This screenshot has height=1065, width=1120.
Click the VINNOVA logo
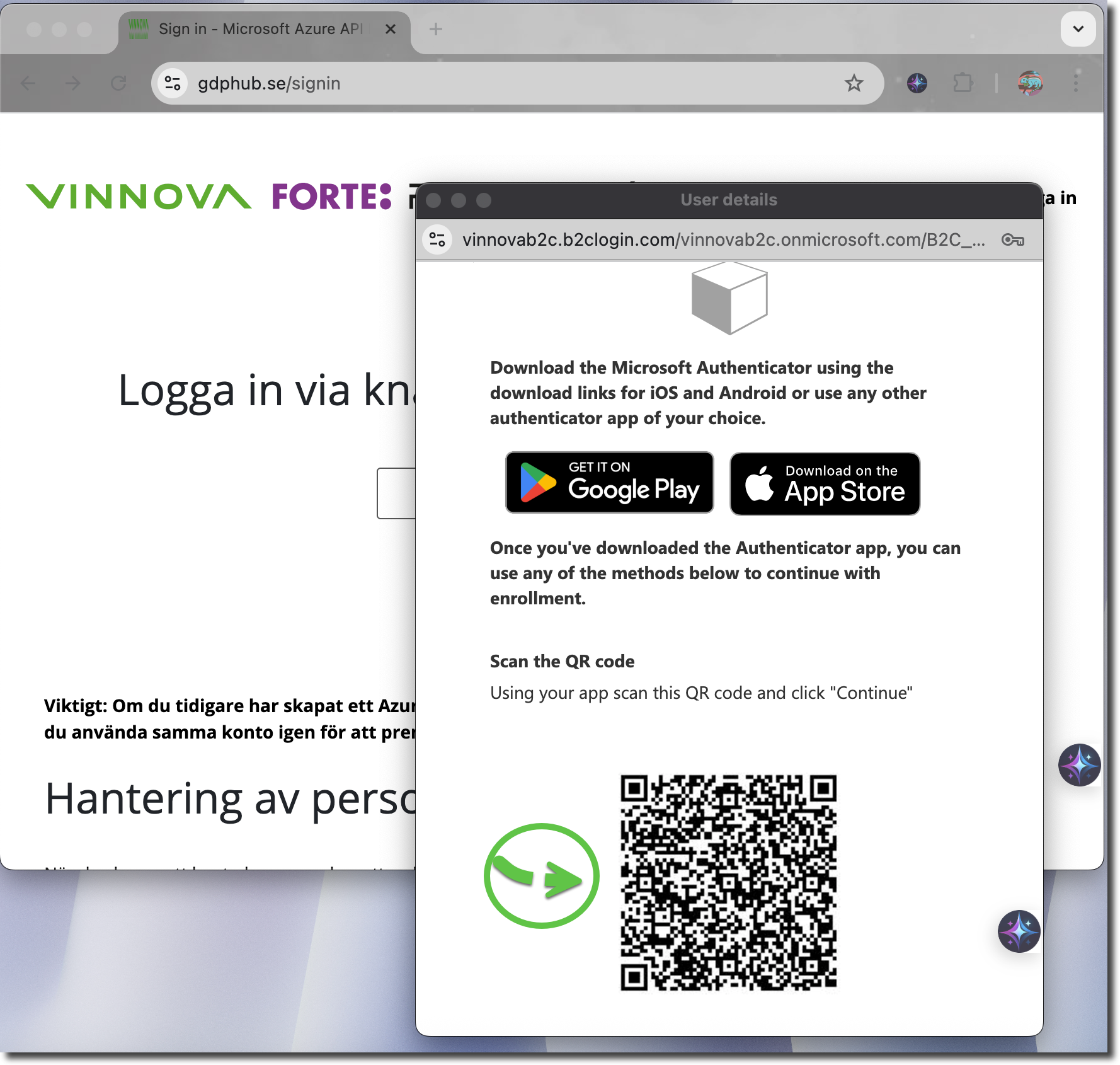tap(139, 197)
